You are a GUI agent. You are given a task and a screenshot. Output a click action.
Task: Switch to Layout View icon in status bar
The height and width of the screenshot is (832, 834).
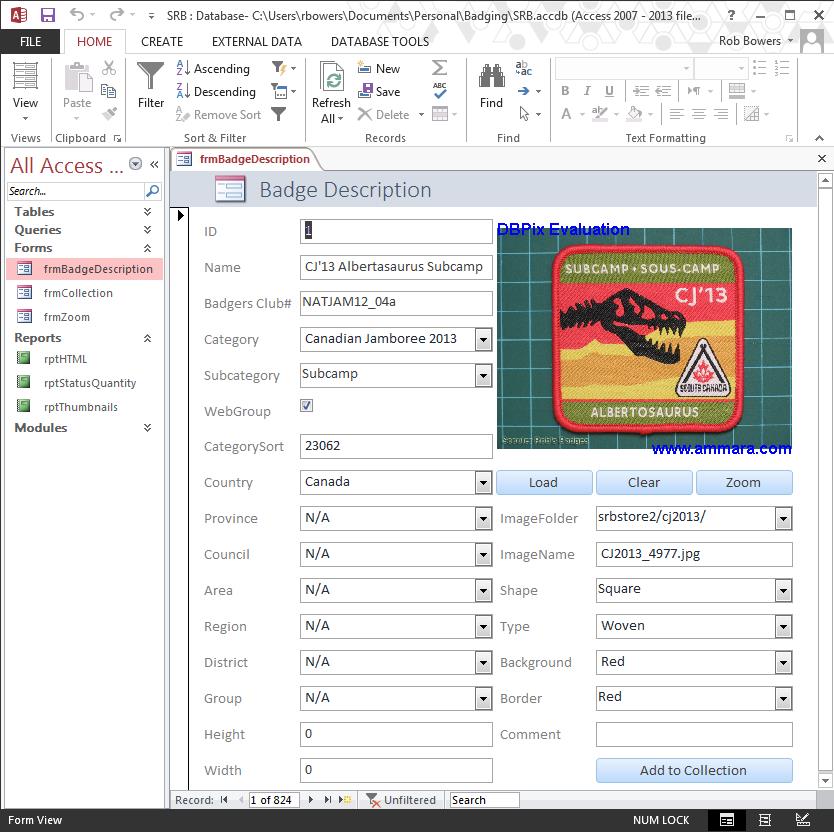pyautogui.click(x=764, y=820)
